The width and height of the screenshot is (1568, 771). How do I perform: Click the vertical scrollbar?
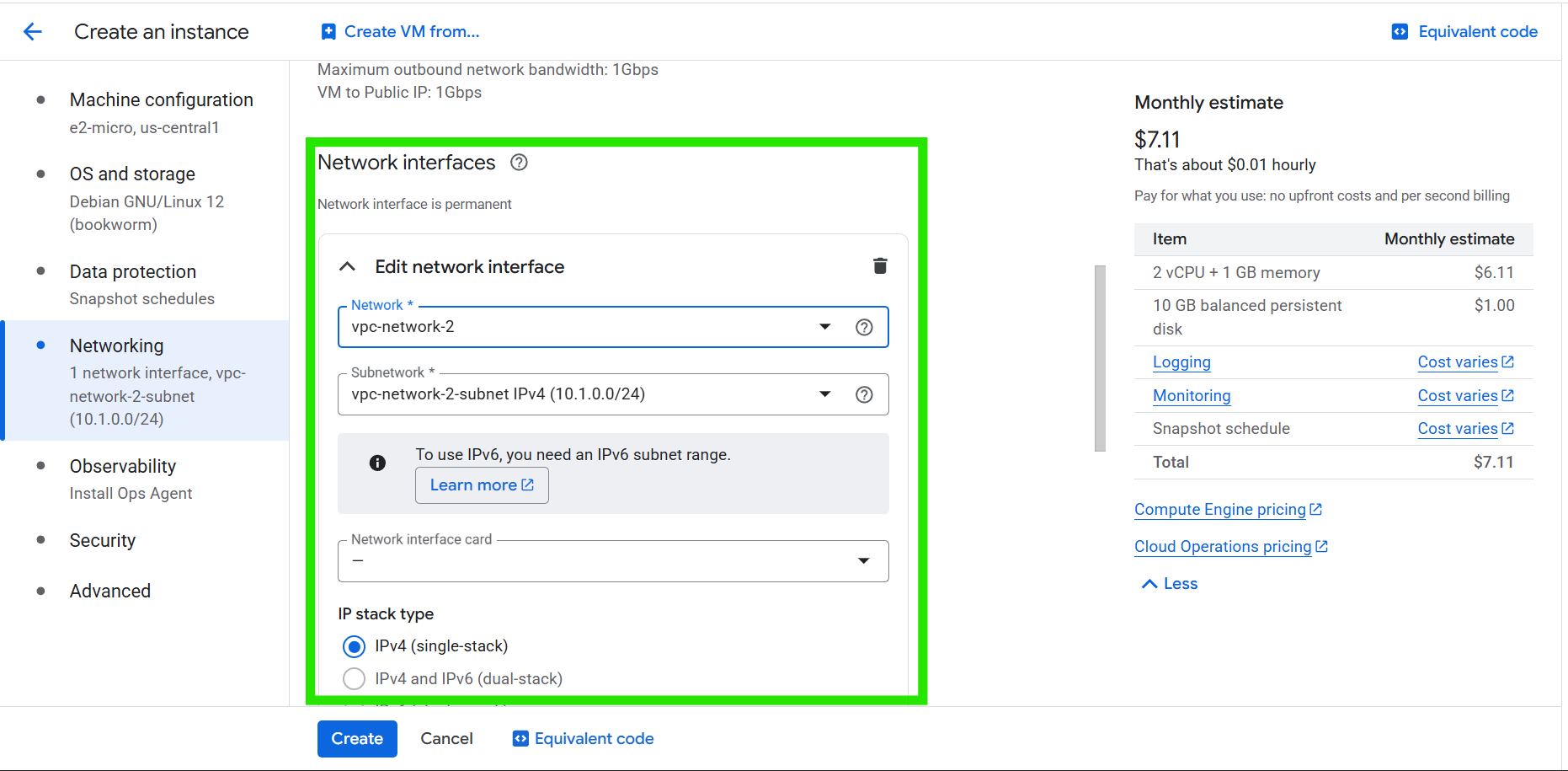(1099, 358)
